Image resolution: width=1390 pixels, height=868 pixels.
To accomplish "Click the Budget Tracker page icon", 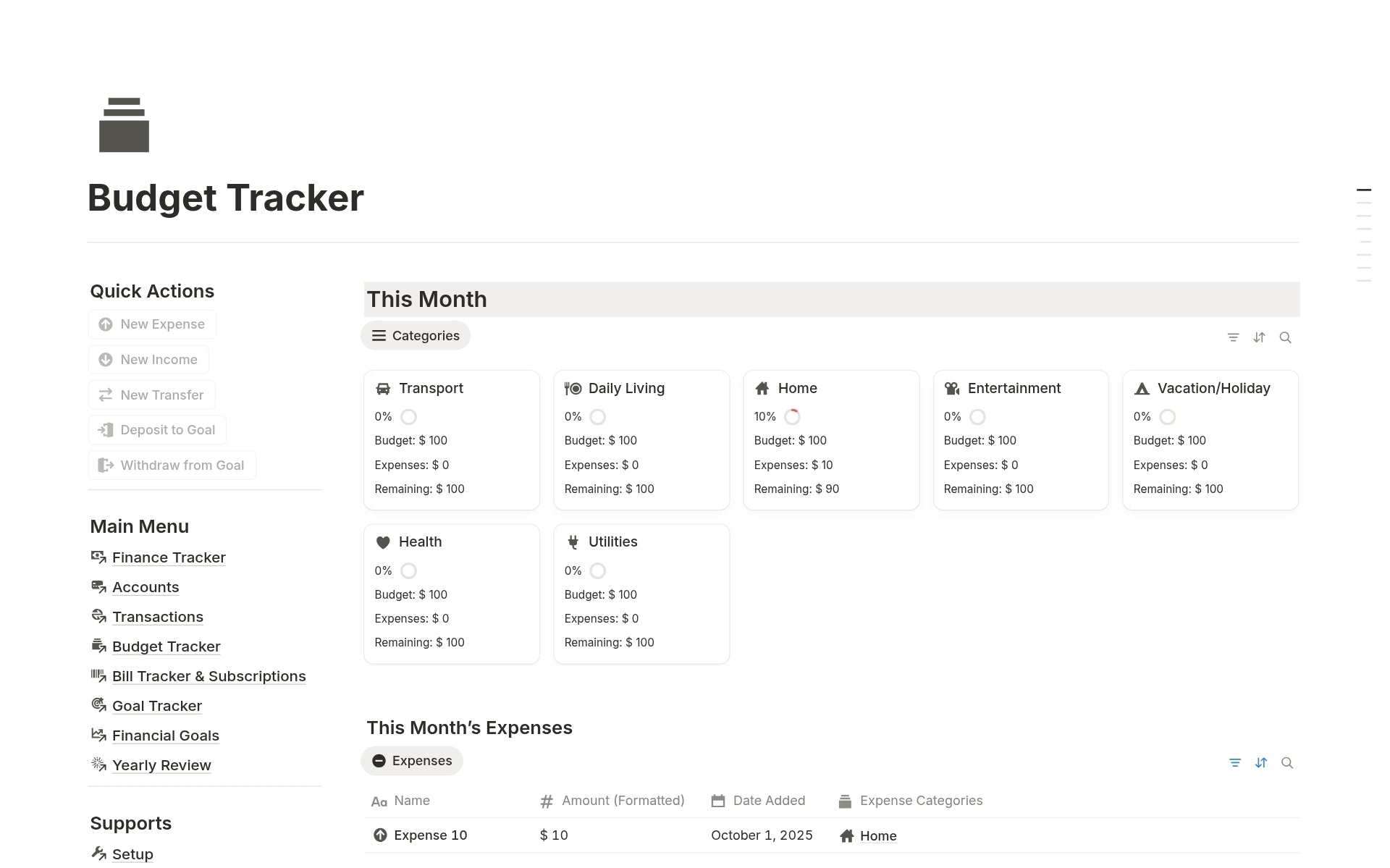I will pos(124,125).
